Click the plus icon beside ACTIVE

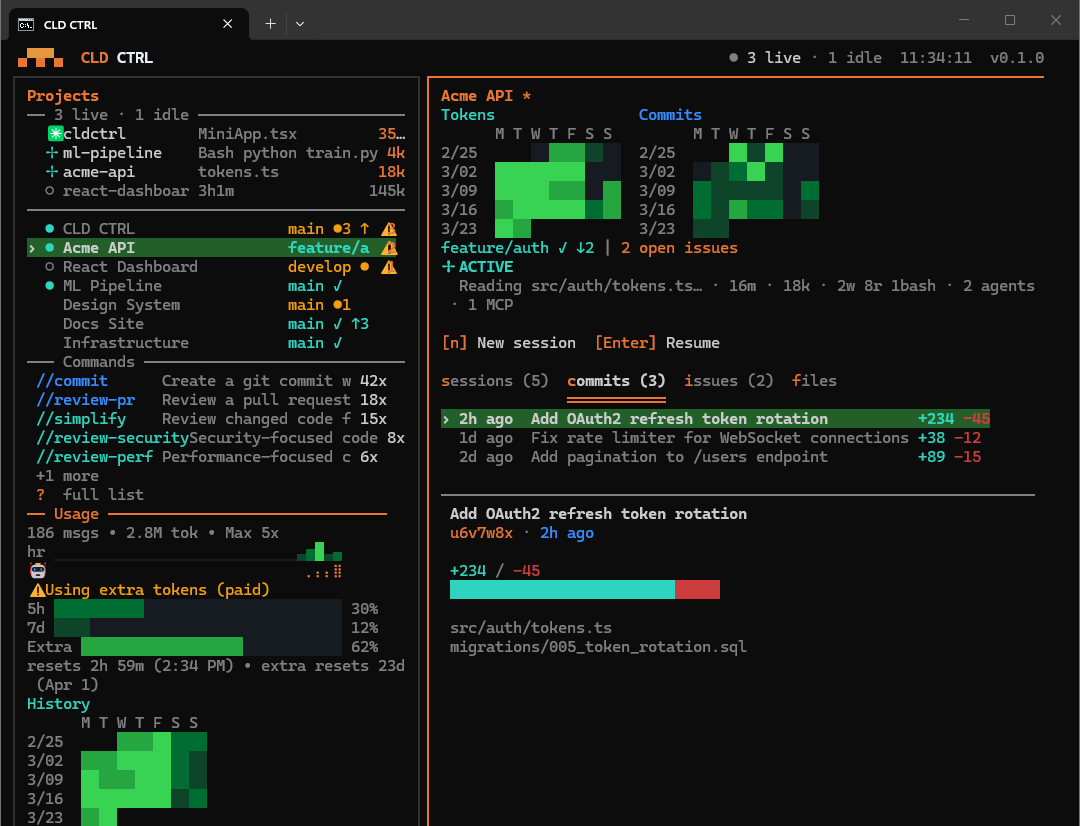pyautogui.click(x=448, y=267)
